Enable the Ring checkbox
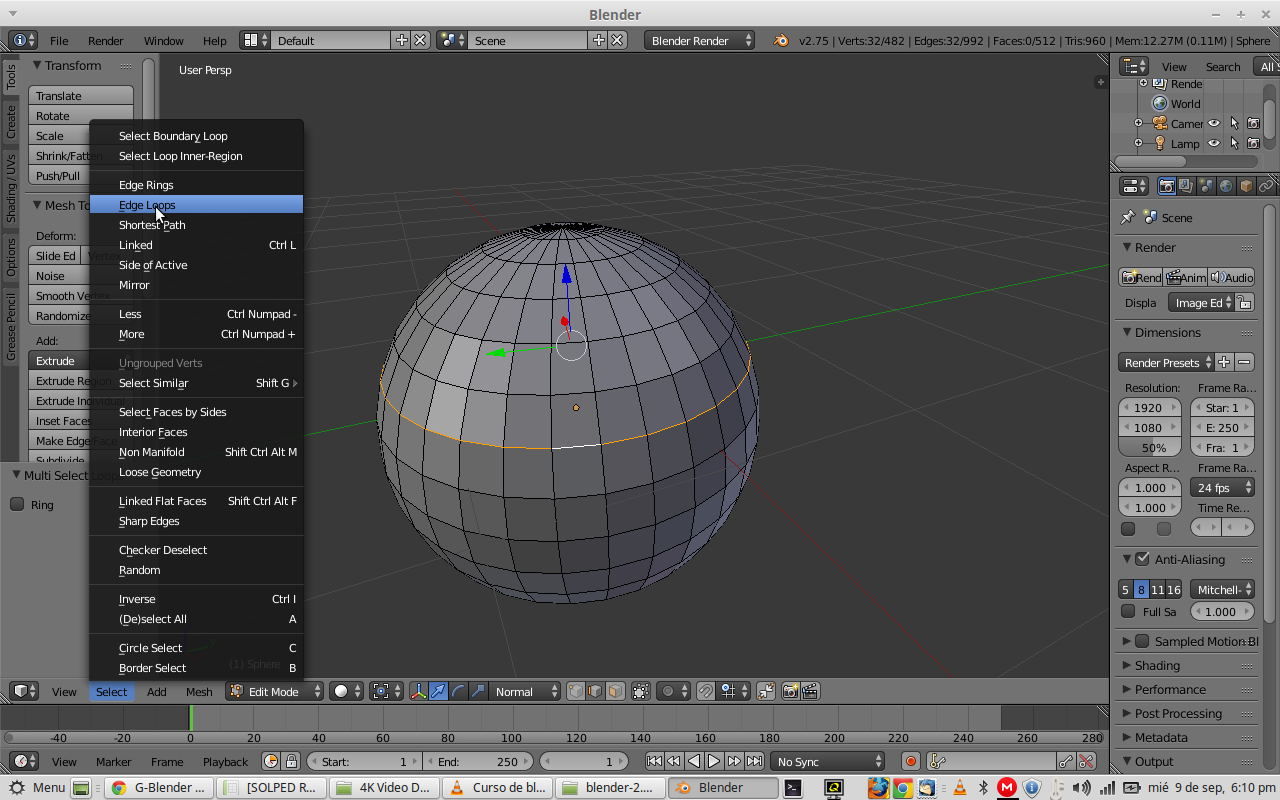 tap(17, 504)
